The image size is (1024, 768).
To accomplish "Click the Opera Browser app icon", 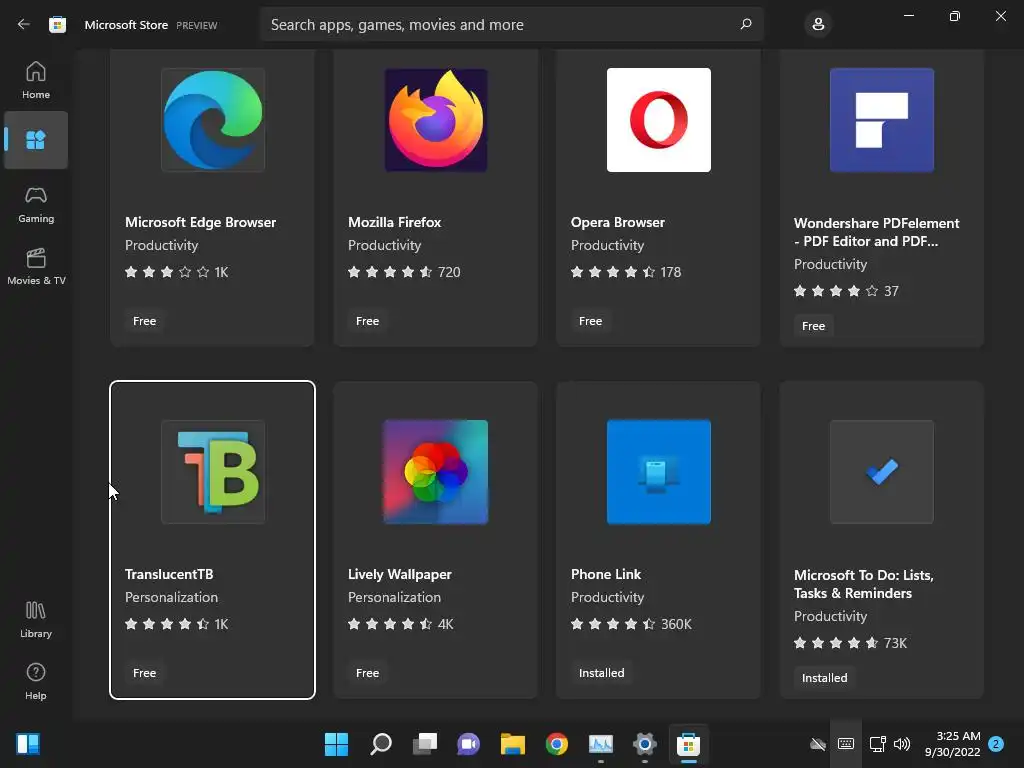I will 659,120.
